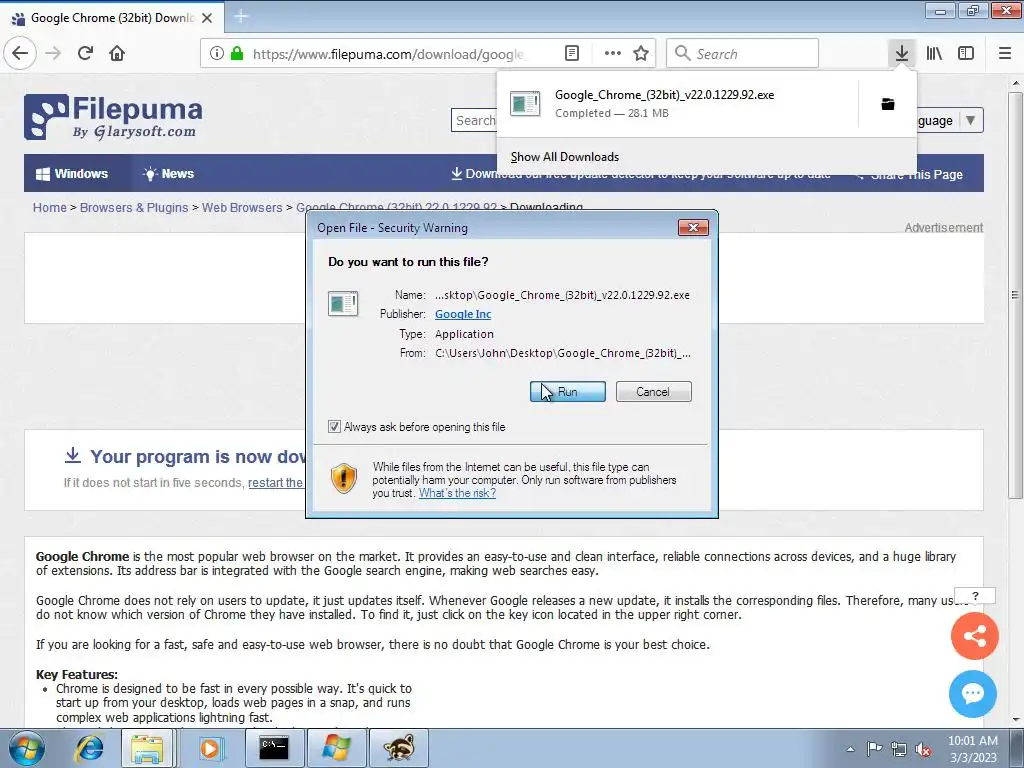Click the Firefox back arrow button

pyautogui.click(x=20, y=53)
